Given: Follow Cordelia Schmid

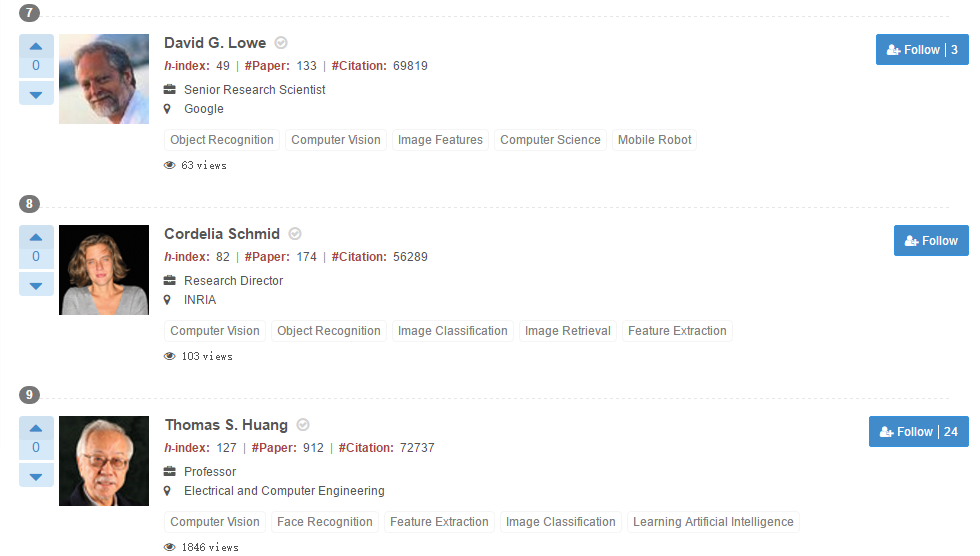Looking at the screenshot, I should pyautogui.click(x=931, y=241).
